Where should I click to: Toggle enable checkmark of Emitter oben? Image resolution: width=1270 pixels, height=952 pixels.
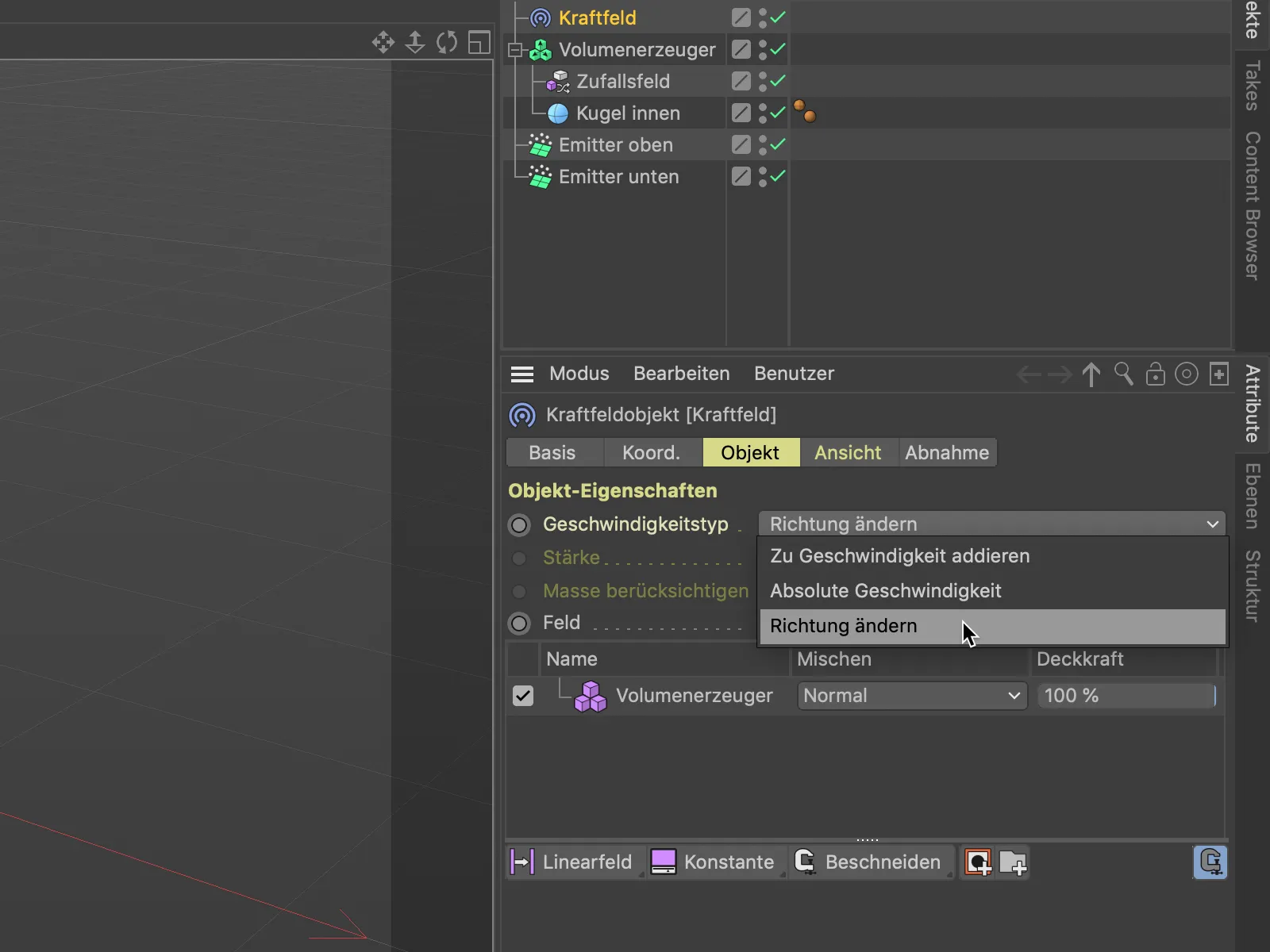778,144
